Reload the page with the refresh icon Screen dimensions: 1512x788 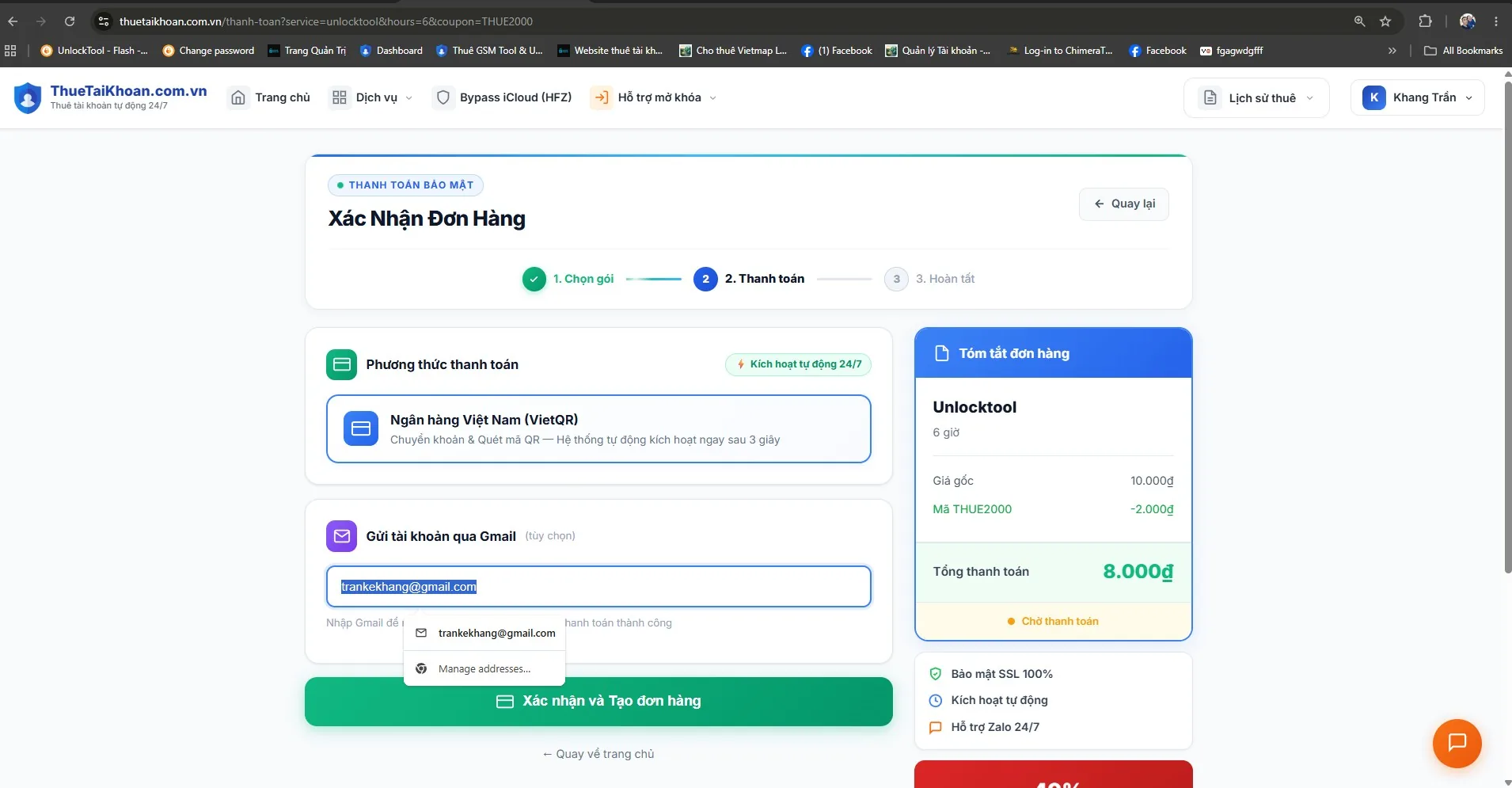point(70,21)
